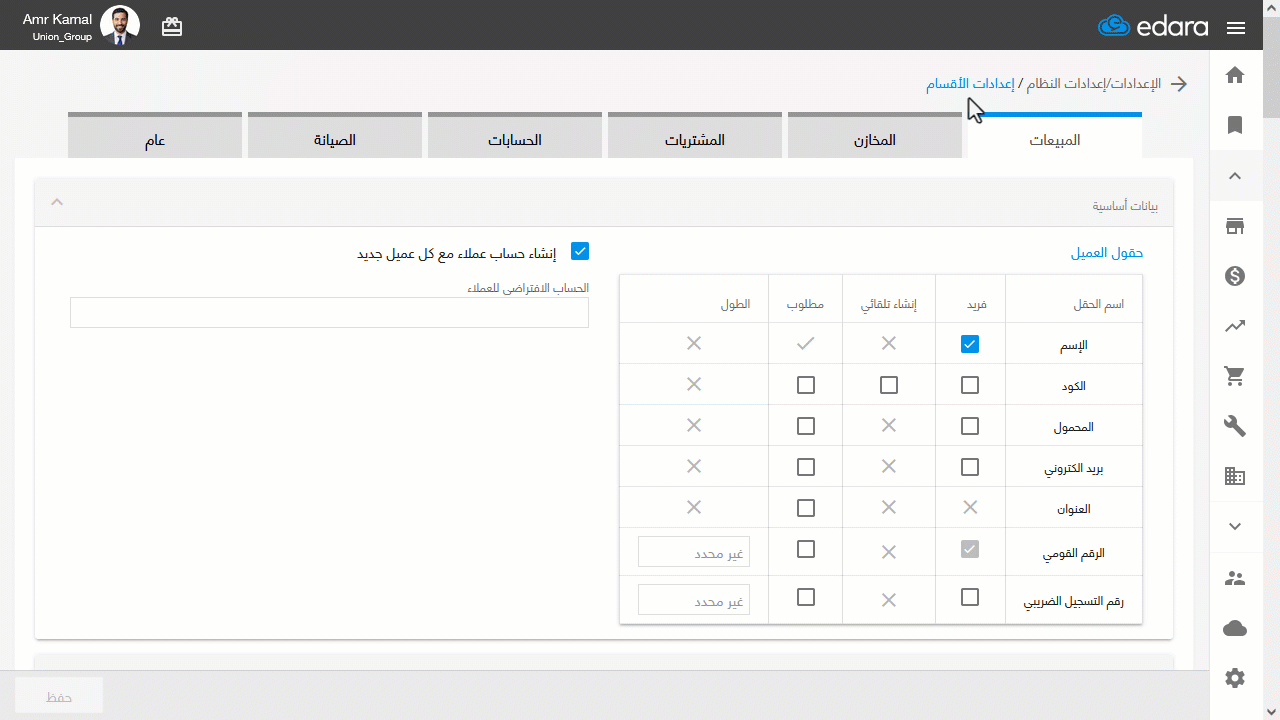Open the cloud sidebar icon

click(1235, 628)
